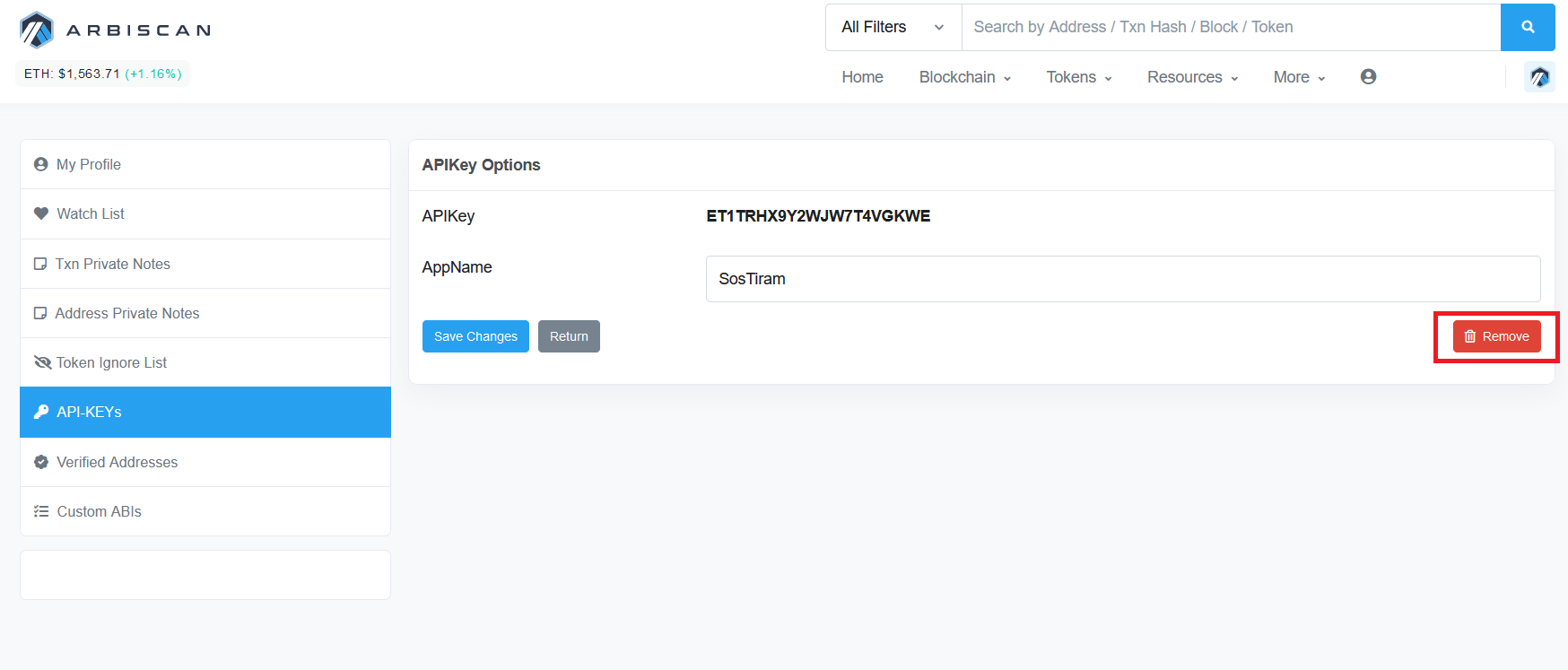Click the Verified Addresses badge icon

point(41,462)
